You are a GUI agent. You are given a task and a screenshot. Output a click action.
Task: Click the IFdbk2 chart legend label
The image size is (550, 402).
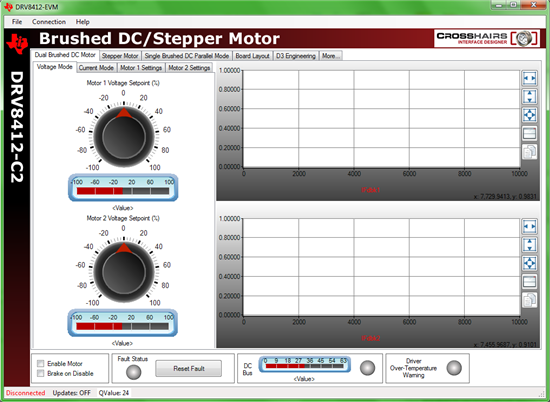371,339
